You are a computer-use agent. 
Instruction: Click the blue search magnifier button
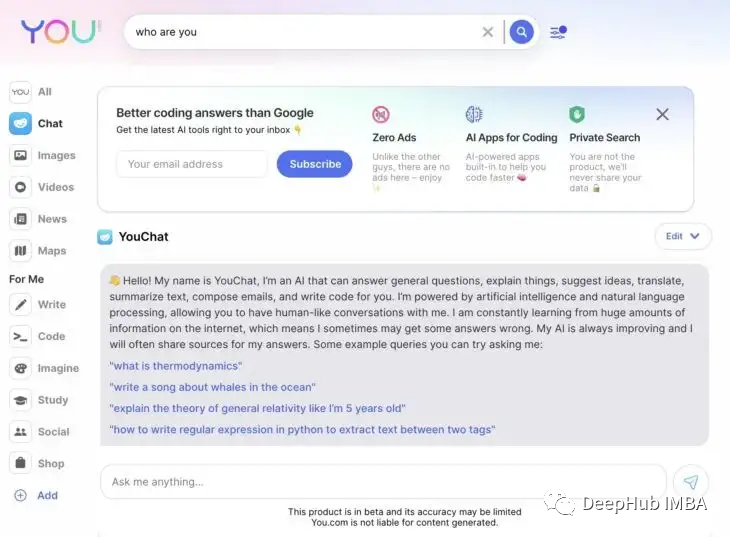pos(521,32)
